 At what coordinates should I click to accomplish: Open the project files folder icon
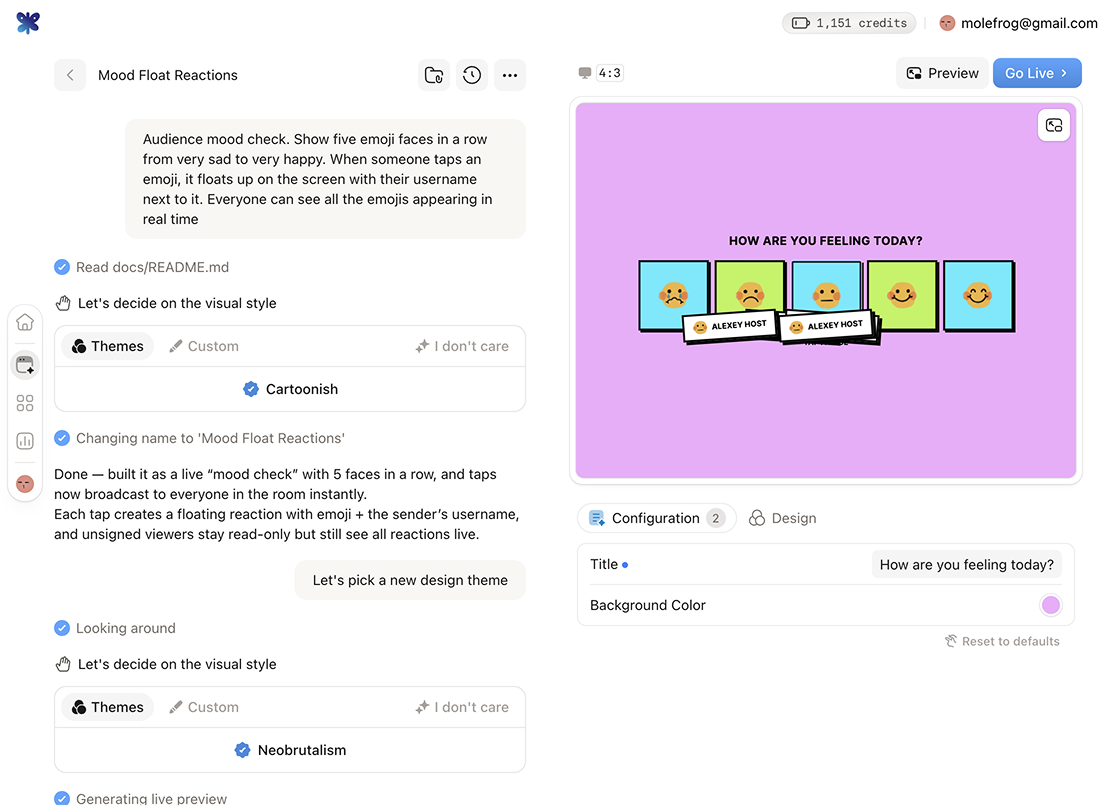433,75
